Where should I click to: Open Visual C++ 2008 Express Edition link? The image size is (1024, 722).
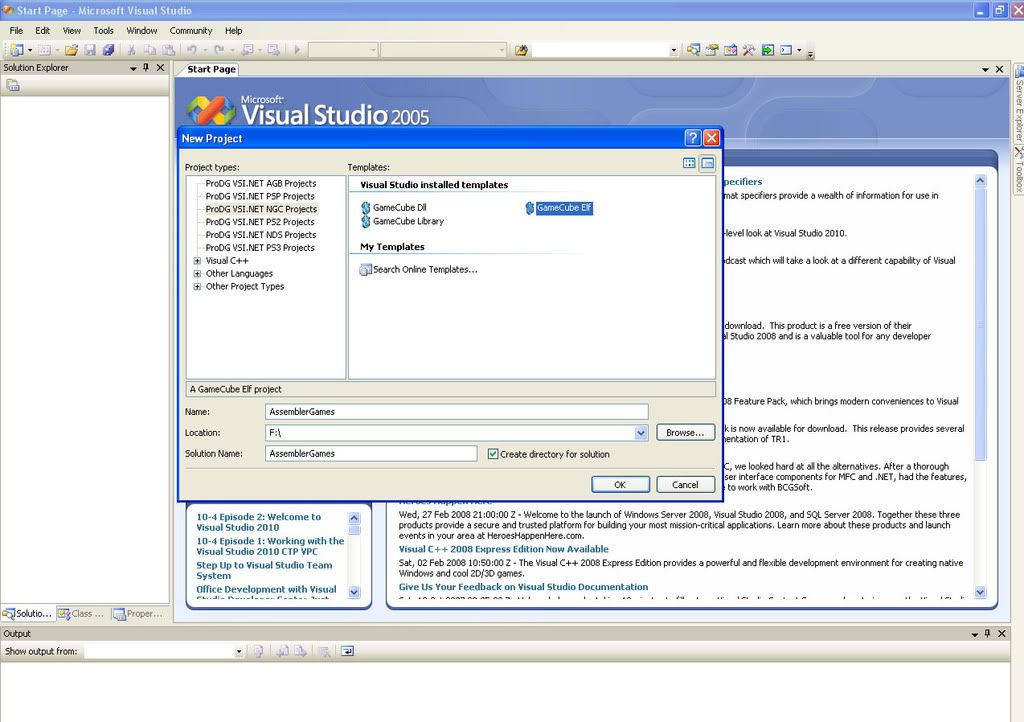(504, 549)
